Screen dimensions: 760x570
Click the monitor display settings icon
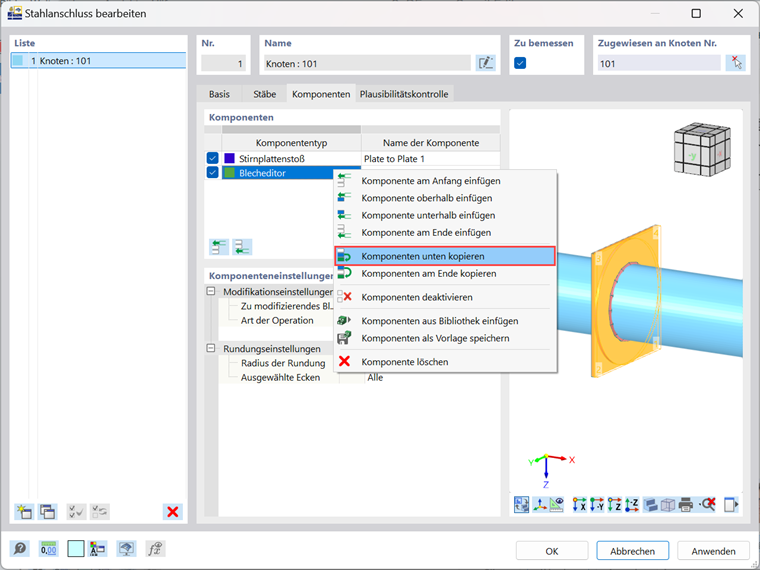click(x=127, y=549)
